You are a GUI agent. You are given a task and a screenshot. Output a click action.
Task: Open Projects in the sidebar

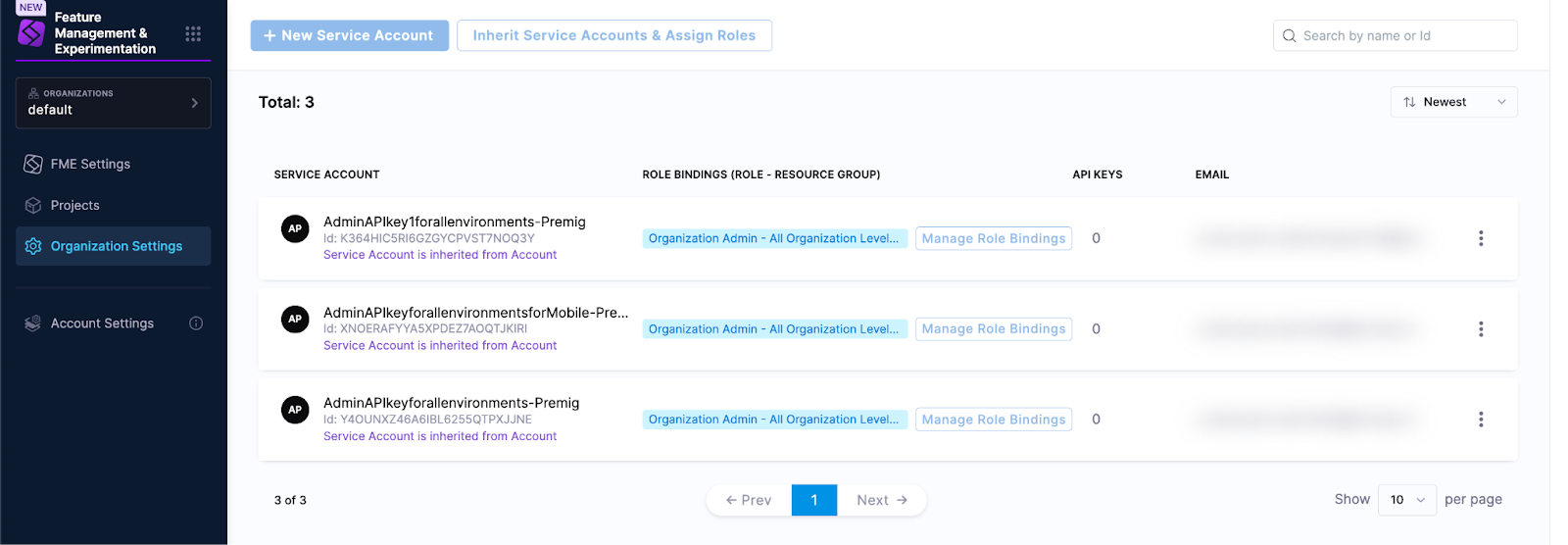[x=75, y=206]
